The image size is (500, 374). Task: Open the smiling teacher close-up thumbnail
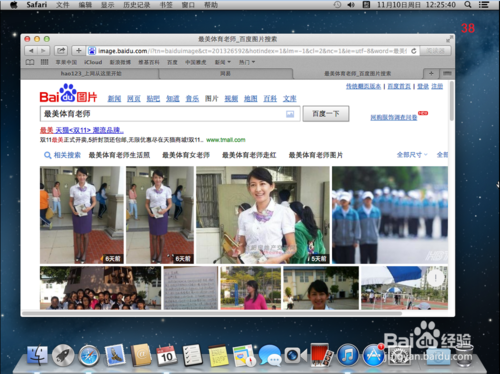tap(263, 215)
